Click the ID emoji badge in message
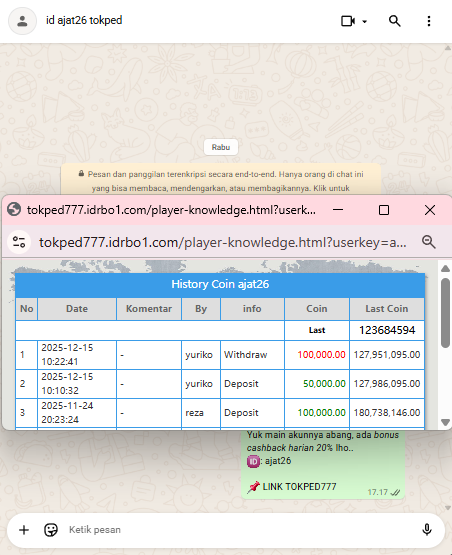This screenshot has width=452, height=555. [253, 461]
